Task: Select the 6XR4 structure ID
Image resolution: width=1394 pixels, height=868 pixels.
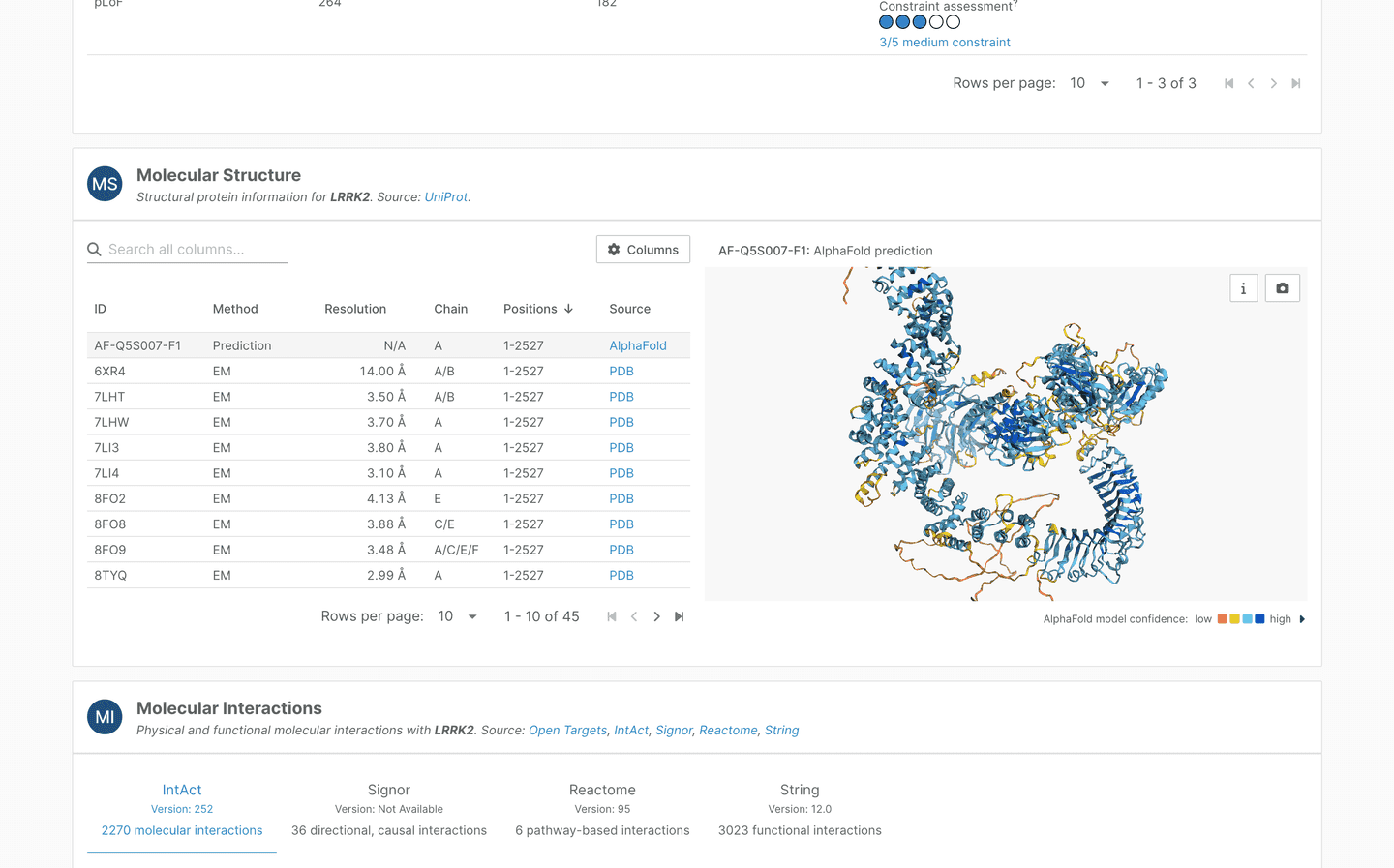Action: click(109, 372)
